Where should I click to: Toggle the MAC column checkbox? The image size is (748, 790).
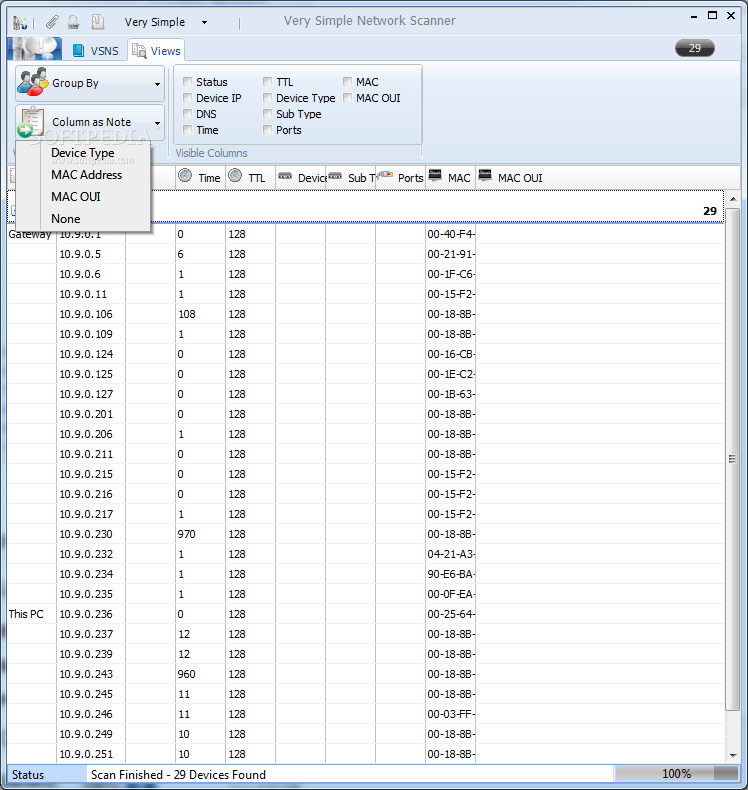point(348,81)
